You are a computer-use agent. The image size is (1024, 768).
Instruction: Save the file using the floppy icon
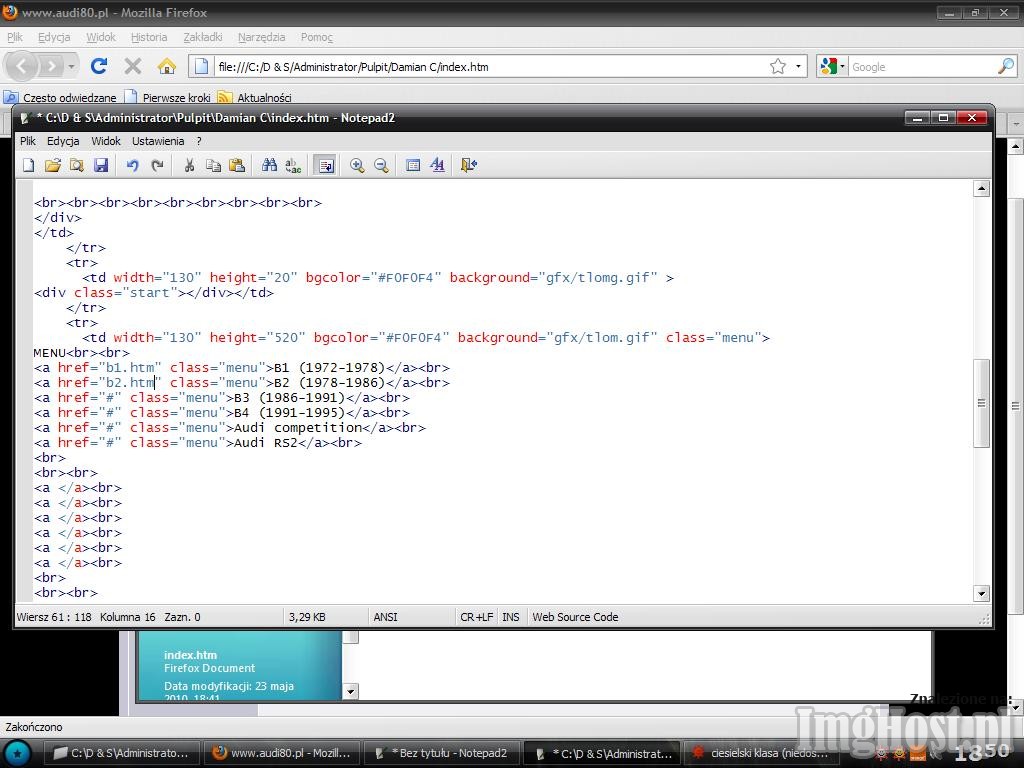(101, 165)
